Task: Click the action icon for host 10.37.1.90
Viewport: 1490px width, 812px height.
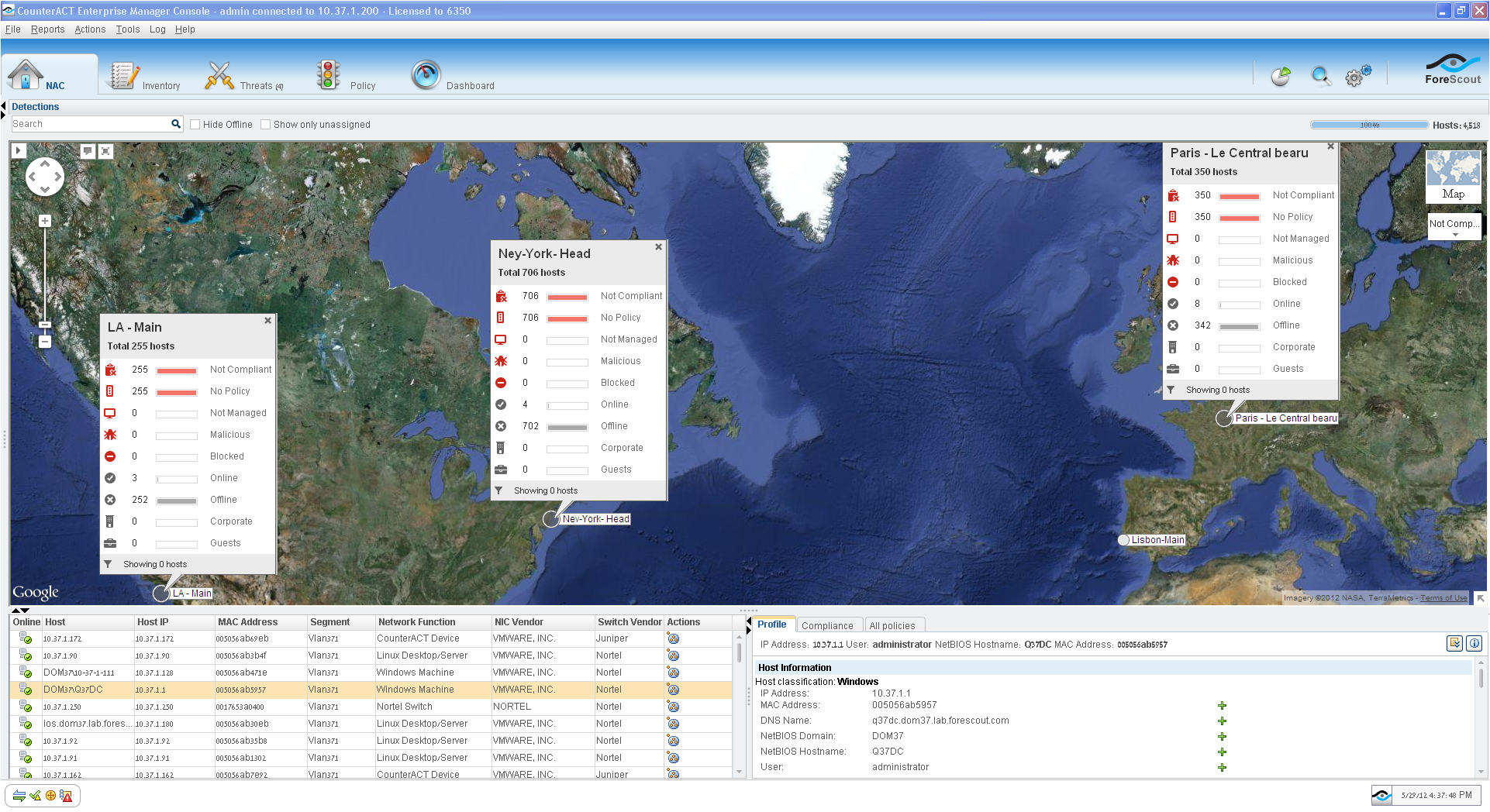Action: [x=673, y=655]
